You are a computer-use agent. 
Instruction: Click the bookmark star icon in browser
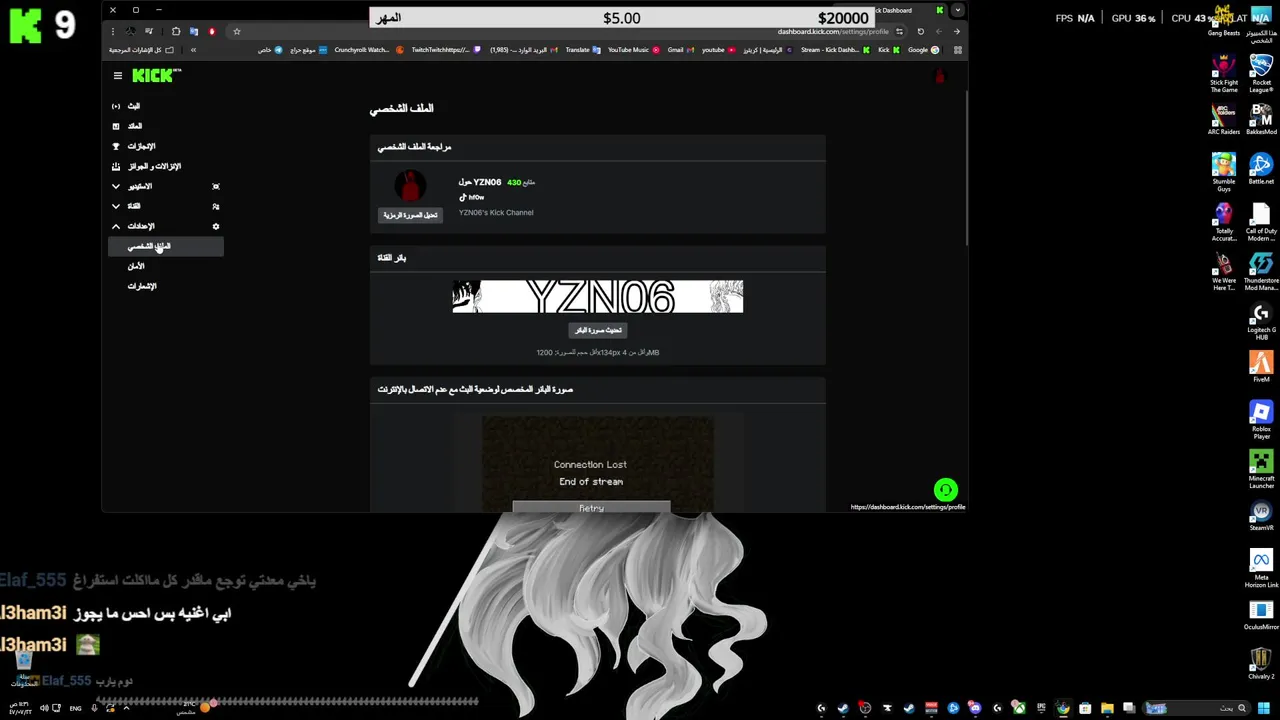click(237, 31)
